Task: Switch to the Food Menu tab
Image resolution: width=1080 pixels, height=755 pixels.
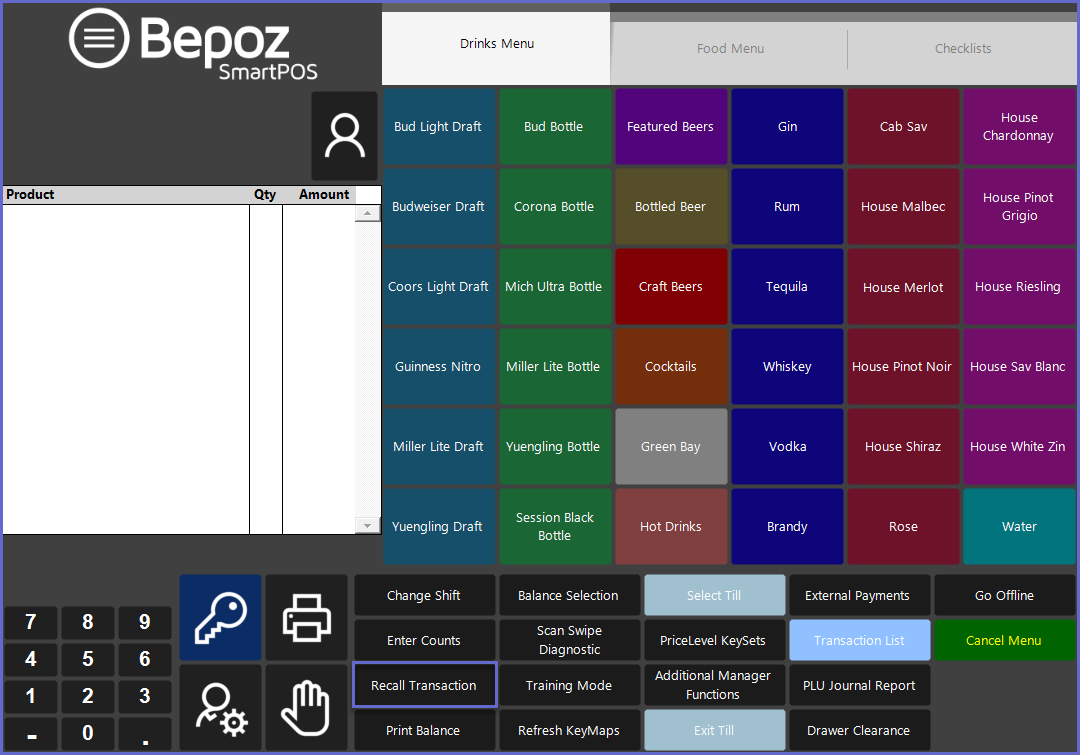Action: 730,49
